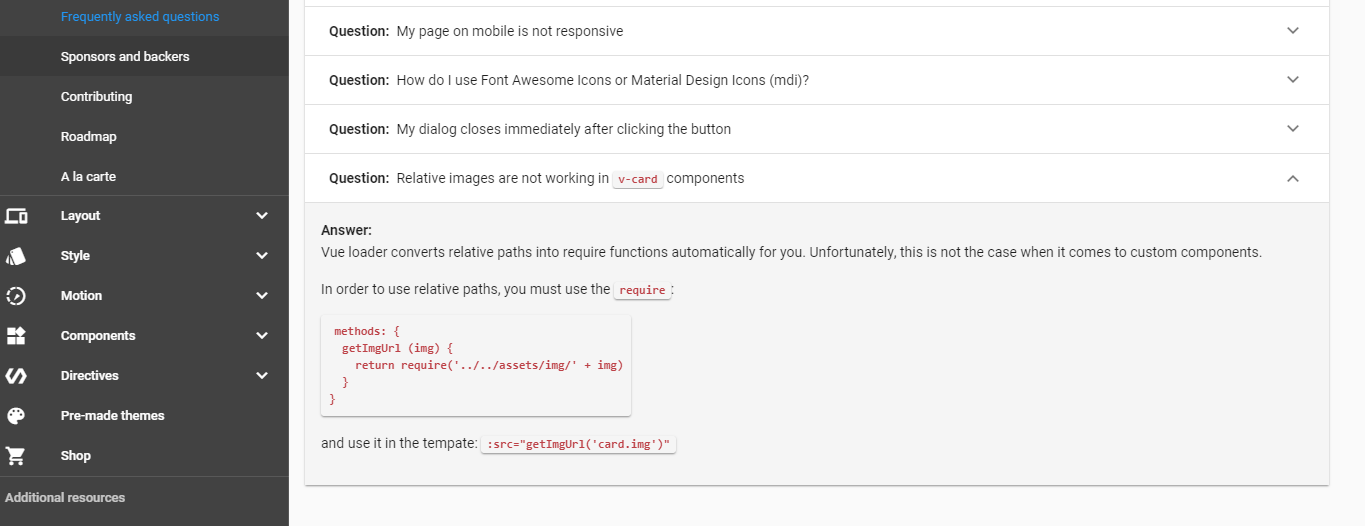The width and height of the screenshot is (1365, 526).
Task: Expand the Motion group chevron
Action: click(262, 296)
